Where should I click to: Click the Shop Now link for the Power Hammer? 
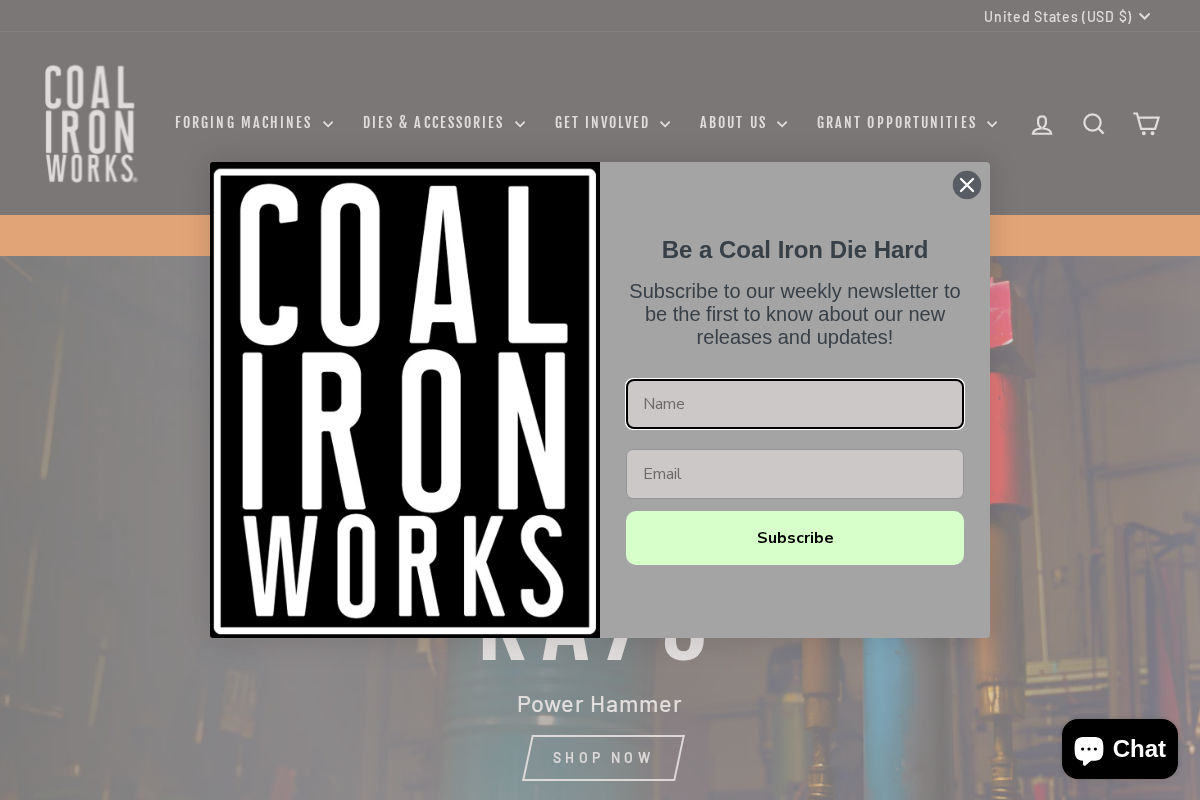point(602,757)
